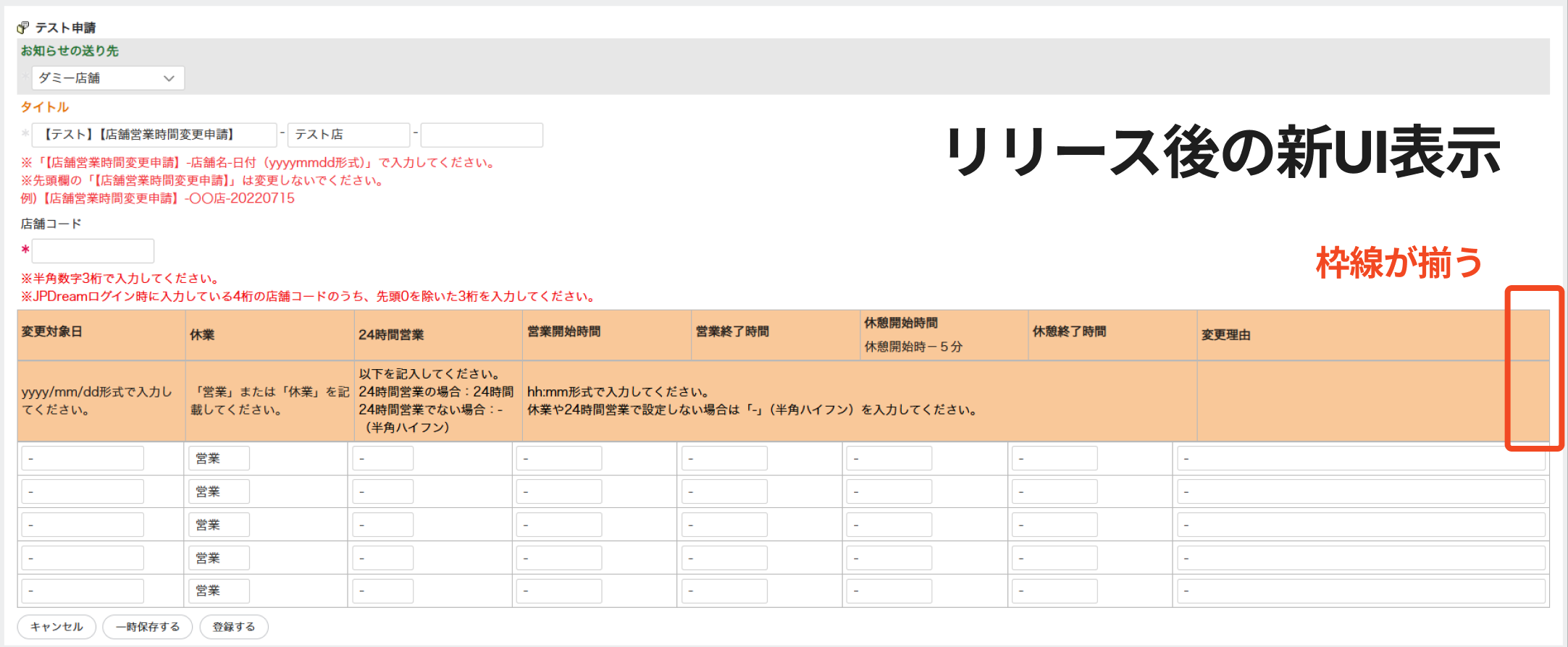
Task: Click the 【テスト】【店舗営業時間変更申請】 title field
Action: tap(154, 135)
